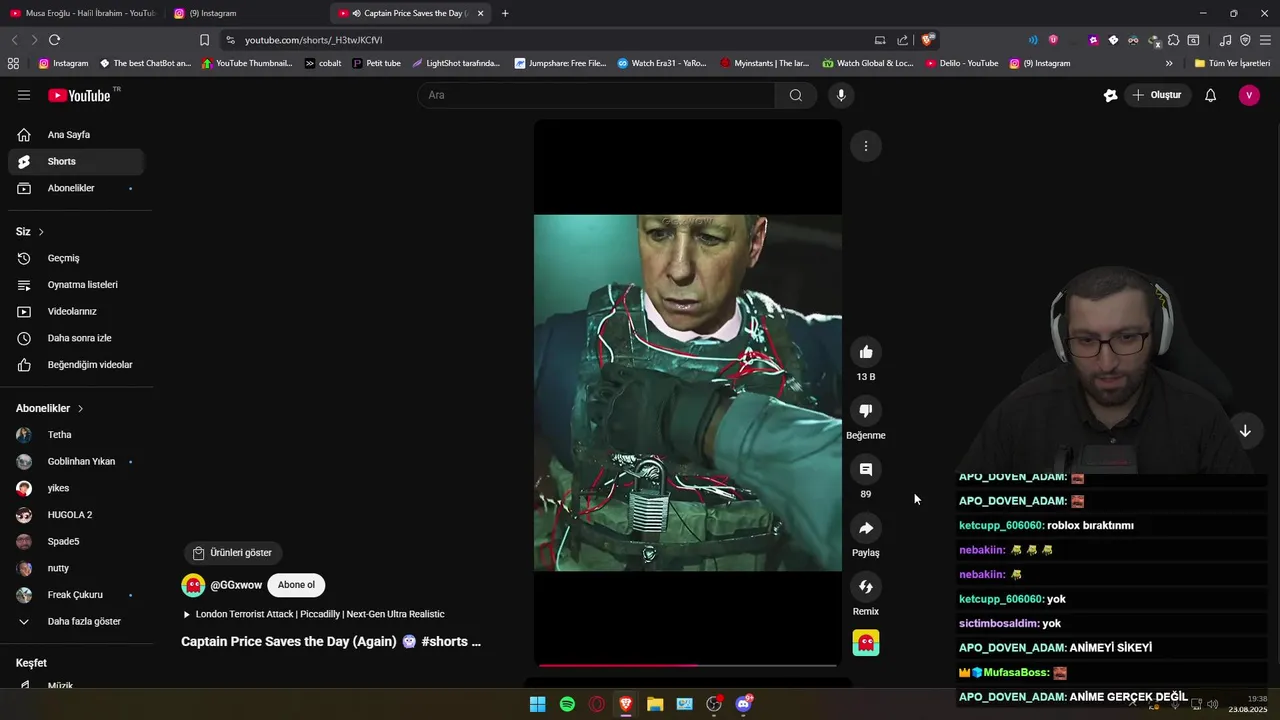Dislike the Short via Beğenme icon
Viewport: 1280px width, 720px height.
(866, 410)
